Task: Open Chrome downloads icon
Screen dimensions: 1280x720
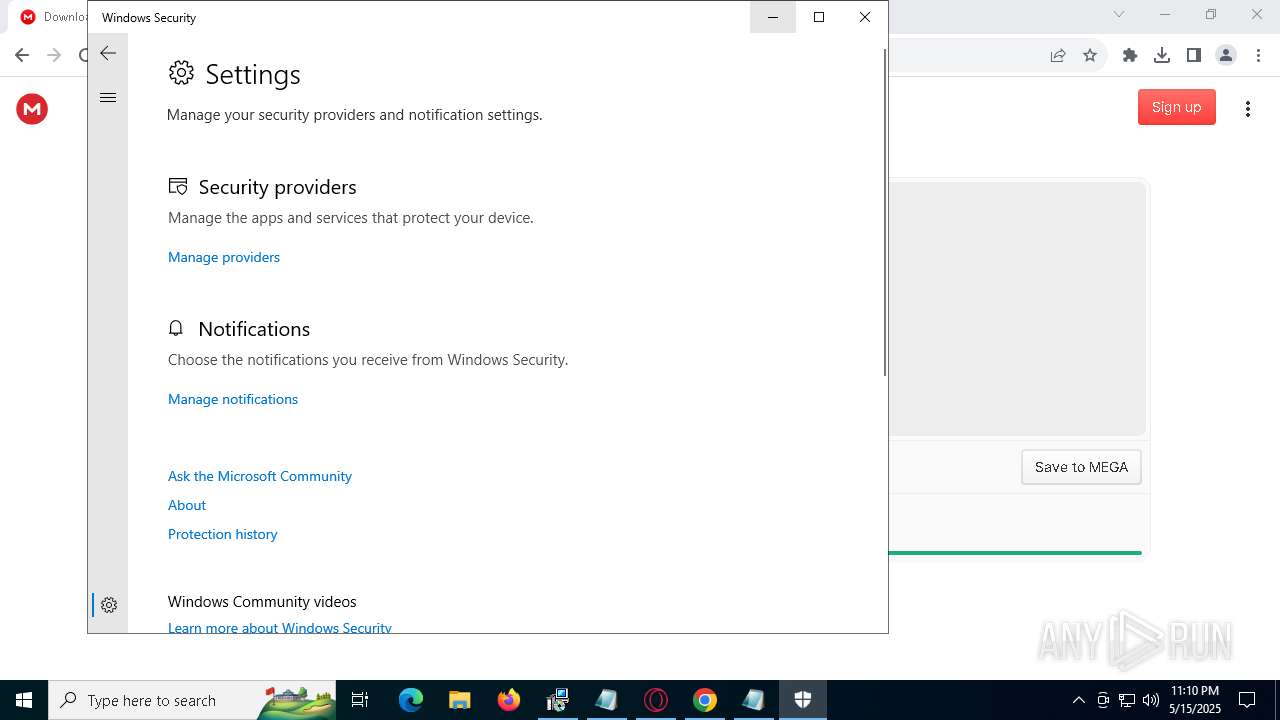Action: pos(1162,56)
